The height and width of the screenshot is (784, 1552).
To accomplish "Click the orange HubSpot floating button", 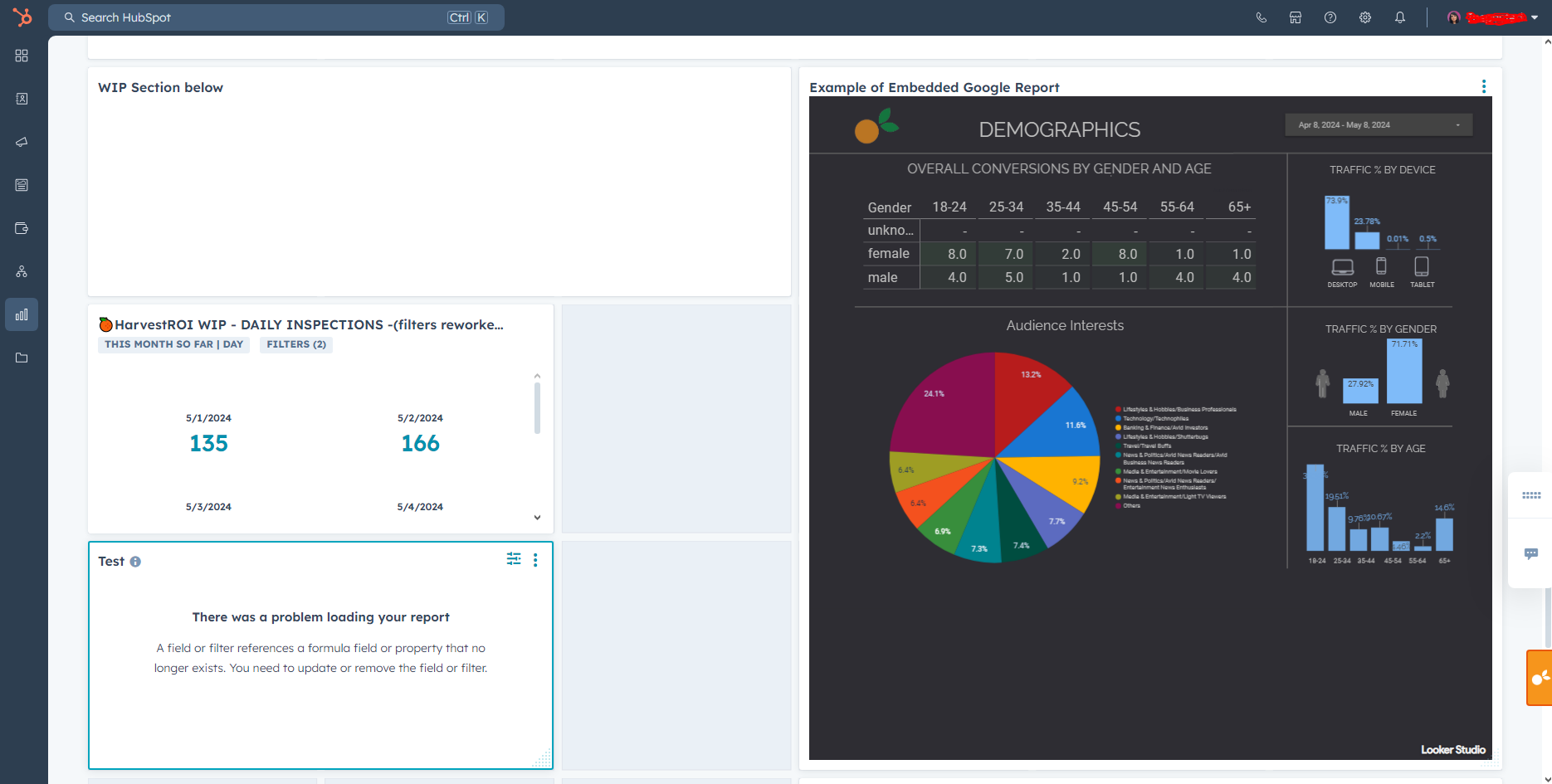I will click(1540, 678).
